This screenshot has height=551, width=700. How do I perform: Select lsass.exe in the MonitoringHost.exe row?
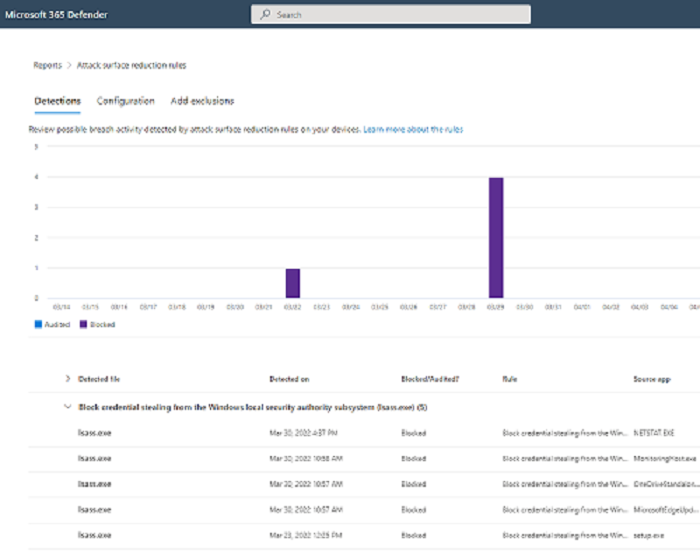(95, 459)
